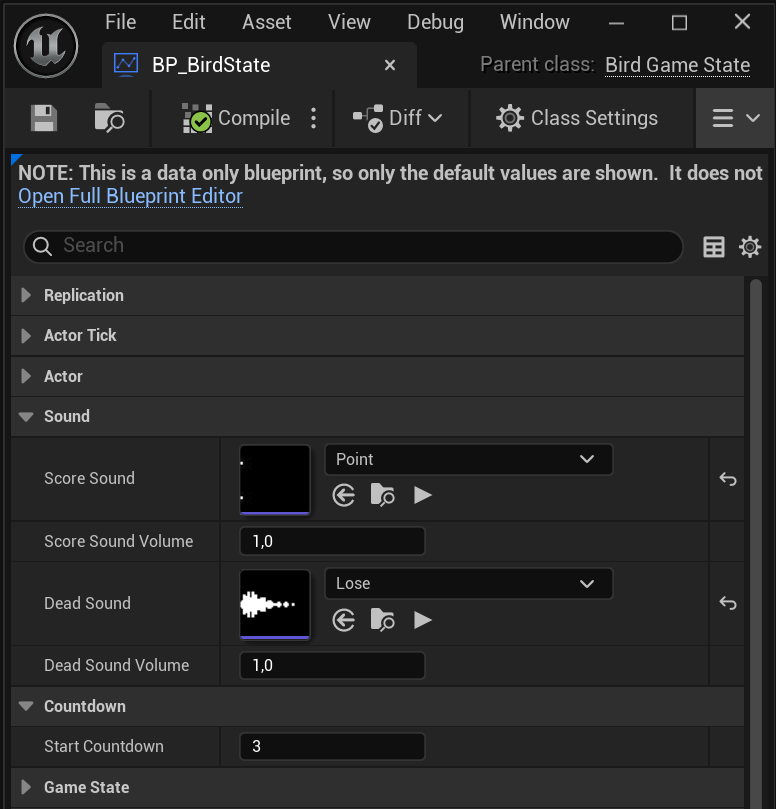Edit the Start Countdown value field

[332, 747]
